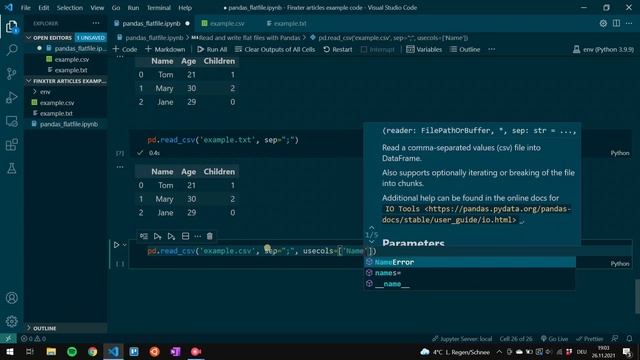Open the Manage gear in activity bar
640x360 pixels.
(x=11, y=321)
